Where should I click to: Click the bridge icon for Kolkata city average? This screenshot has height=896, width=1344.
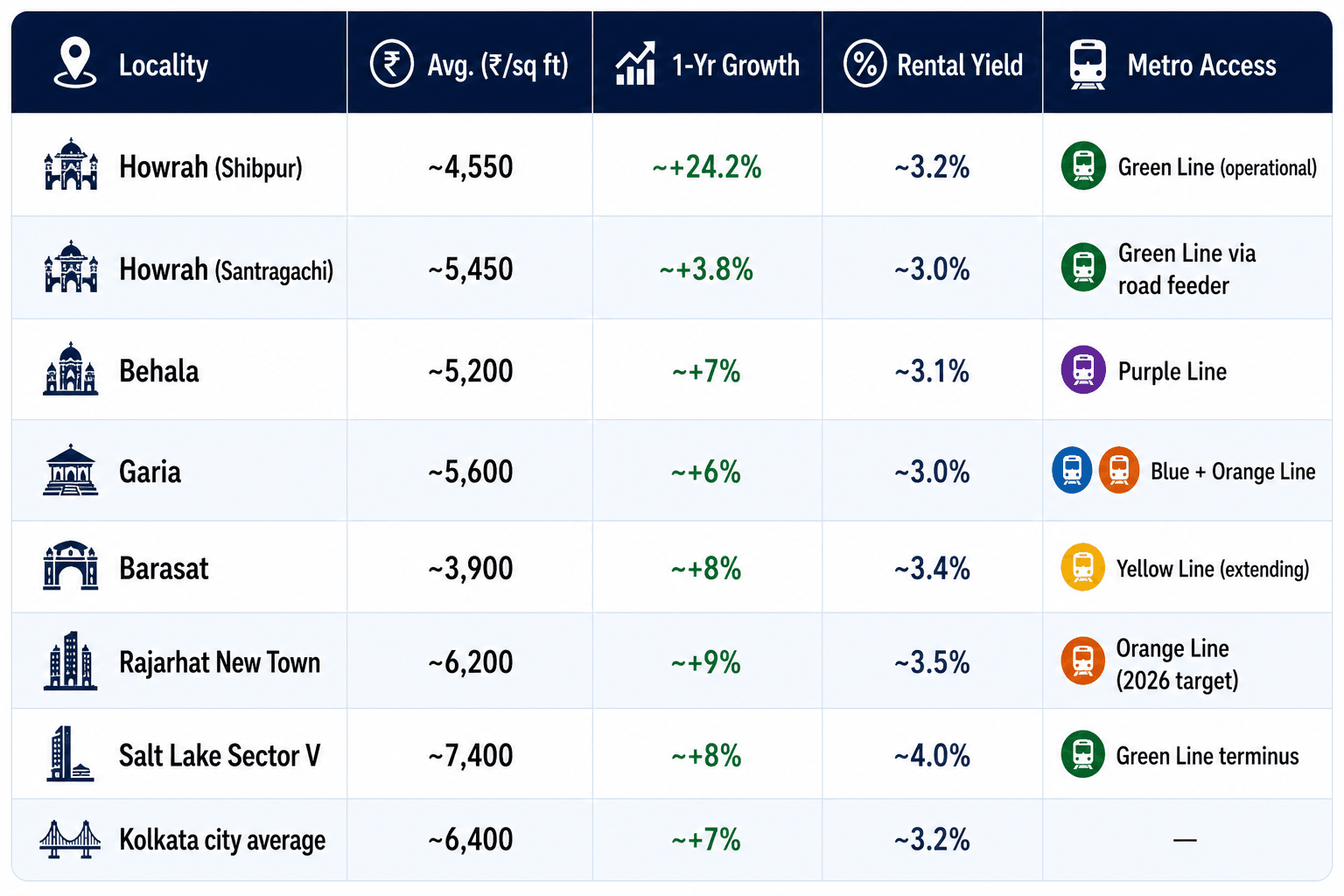pyautogui.click(x=70, y=840)
